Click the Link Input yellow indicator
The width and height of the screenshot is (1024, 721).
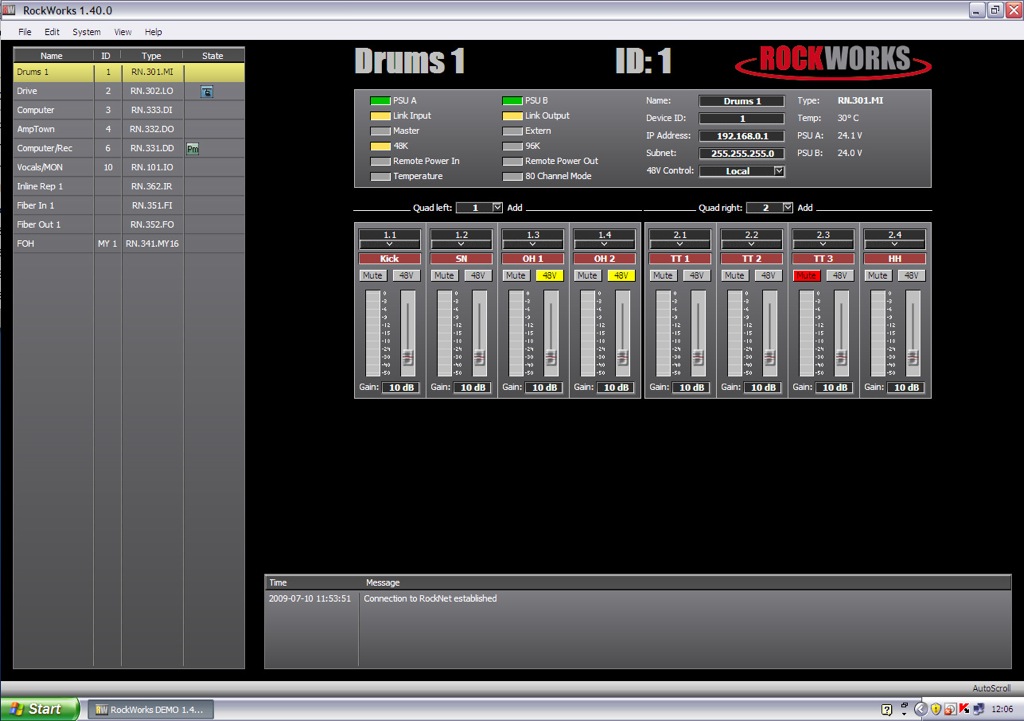(380, 116)
